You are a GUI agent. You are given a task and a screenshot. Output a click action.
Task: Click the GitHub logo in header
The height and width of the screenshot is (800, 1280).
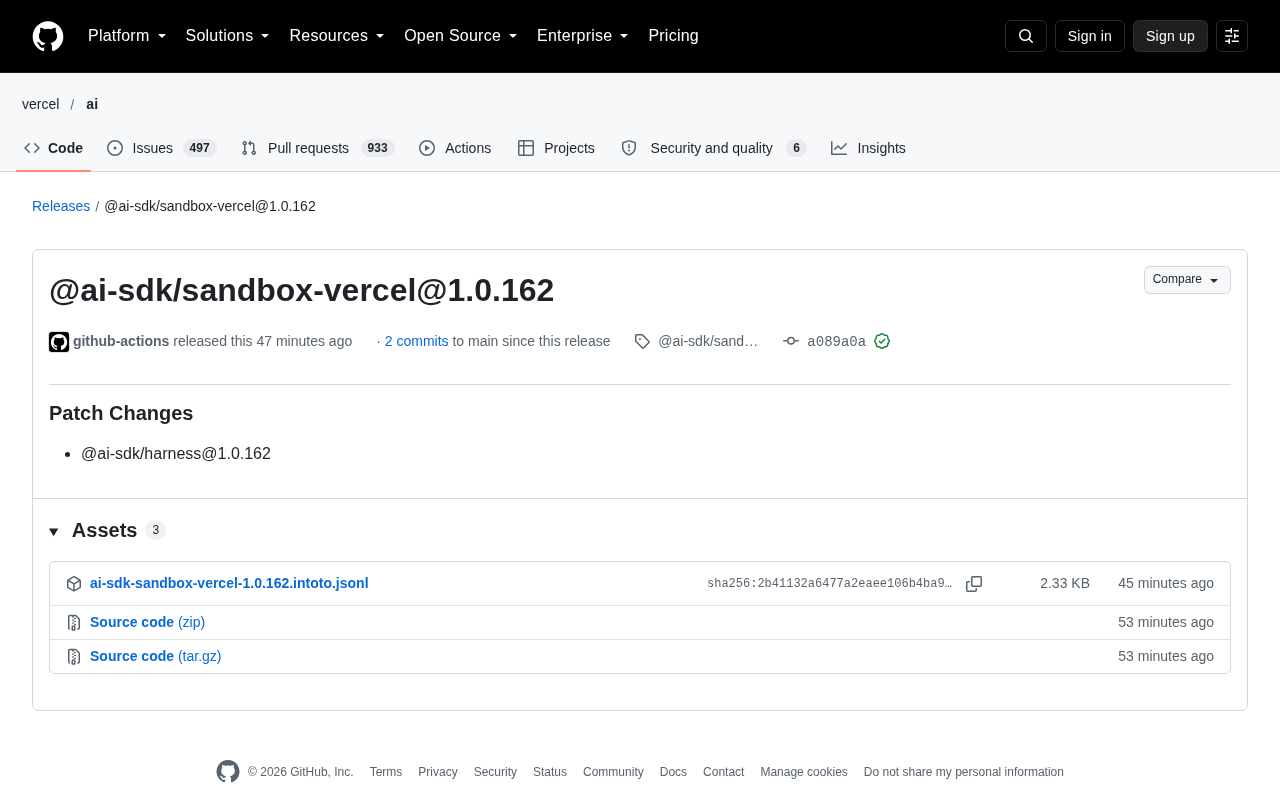(48, 36)
